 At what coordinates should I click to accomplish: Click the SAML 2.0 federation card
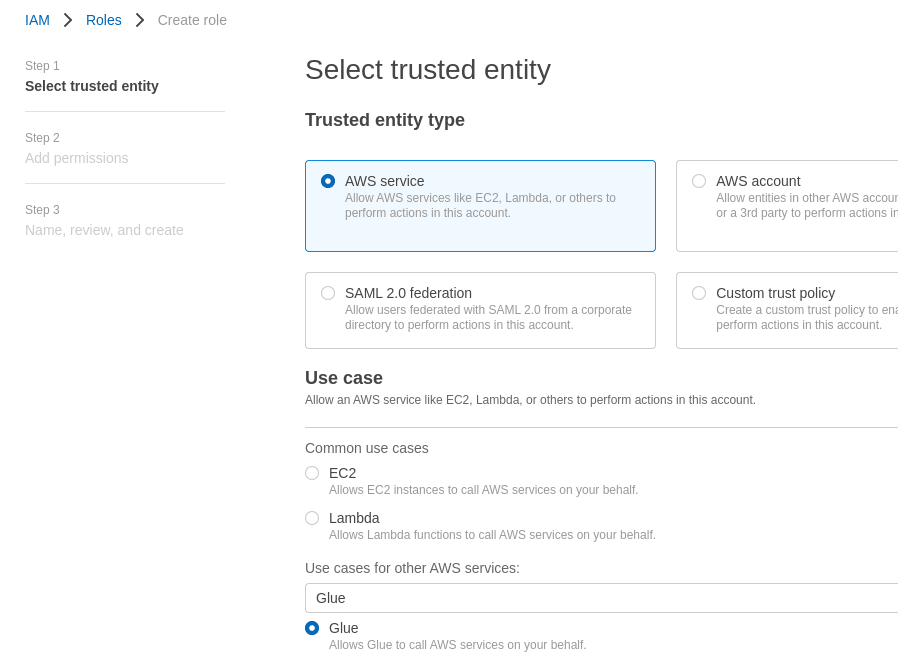tap(480, 310)
